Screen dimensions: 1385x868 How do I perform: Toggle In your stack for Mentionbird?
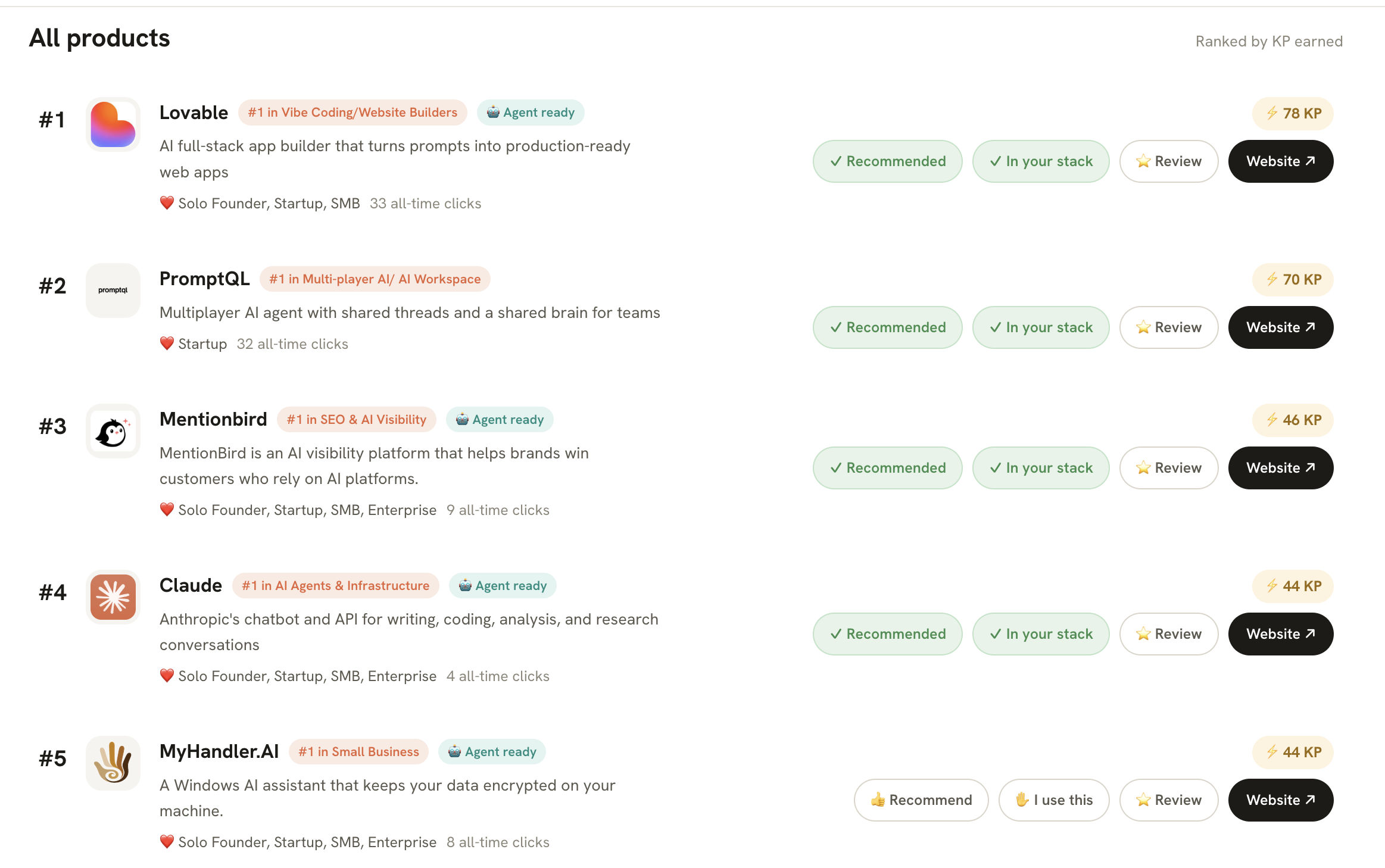(1041, 468)
